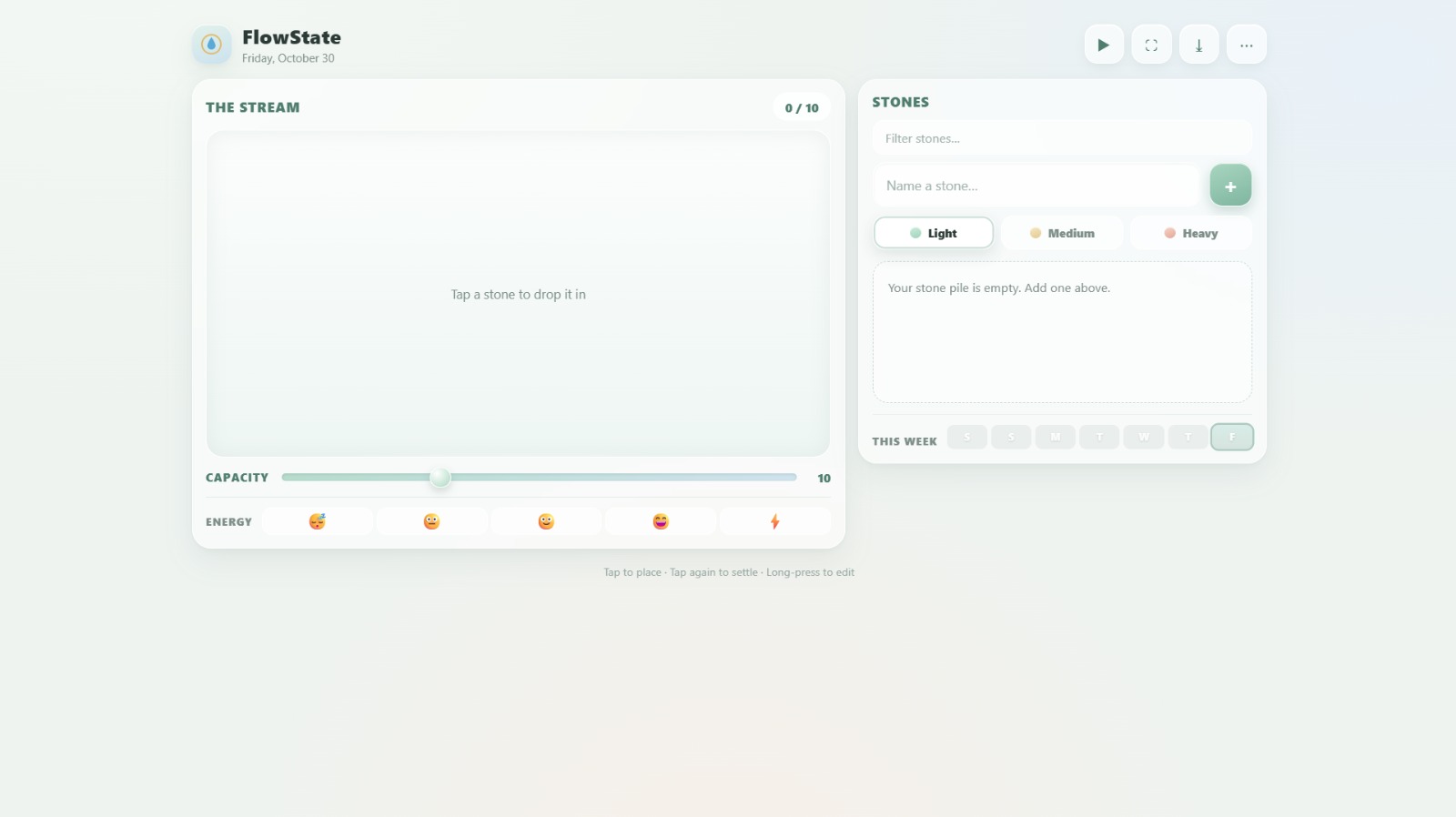Start the flow with the play button
This screenshot has height=817, width=1456.
(x=1104, y=45)
